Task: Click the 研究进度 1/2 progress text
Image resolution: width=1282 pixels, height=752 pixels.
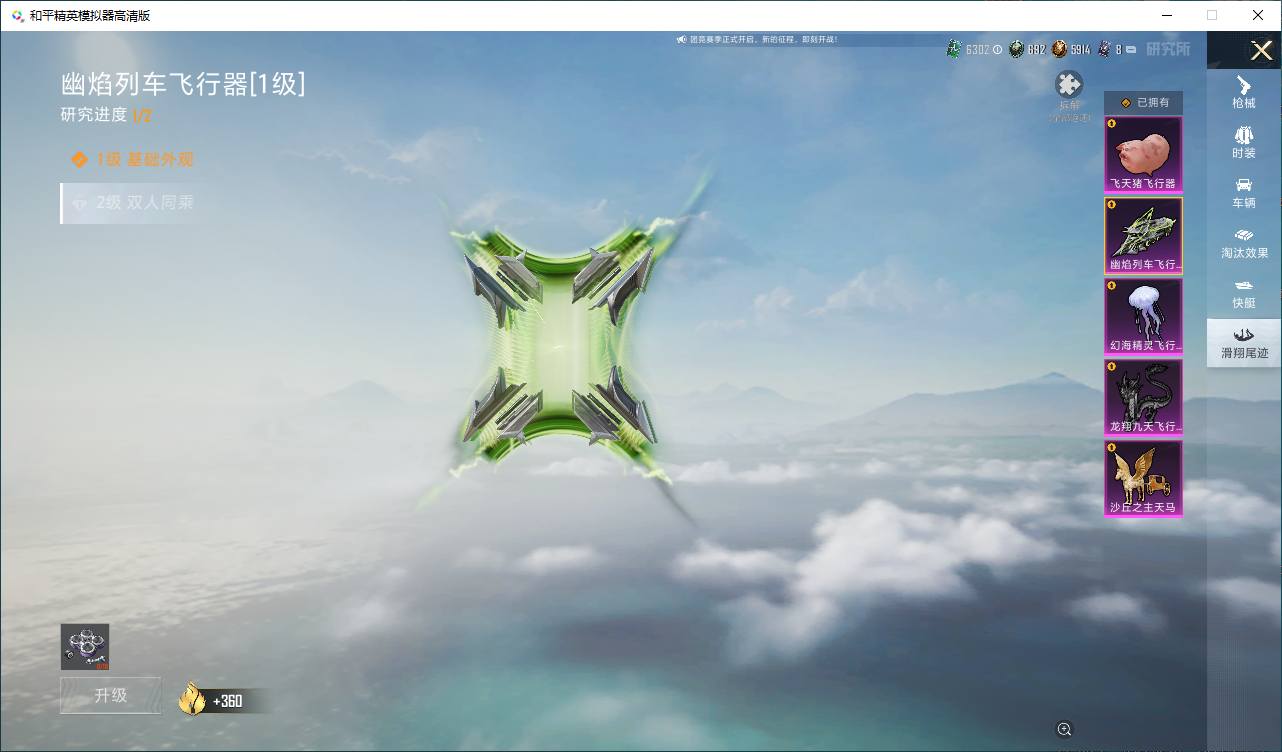Action: click(106, 115)
